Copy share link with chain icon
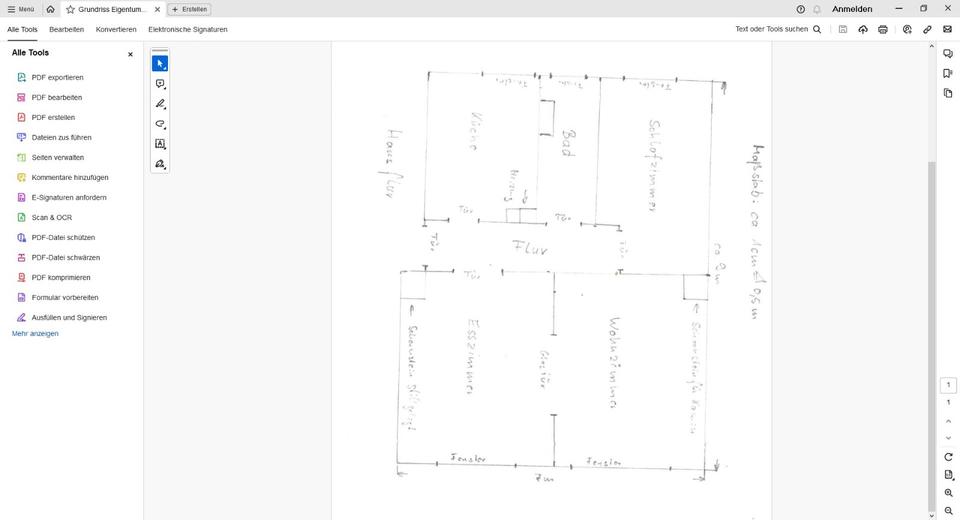 tap(927, 30)
